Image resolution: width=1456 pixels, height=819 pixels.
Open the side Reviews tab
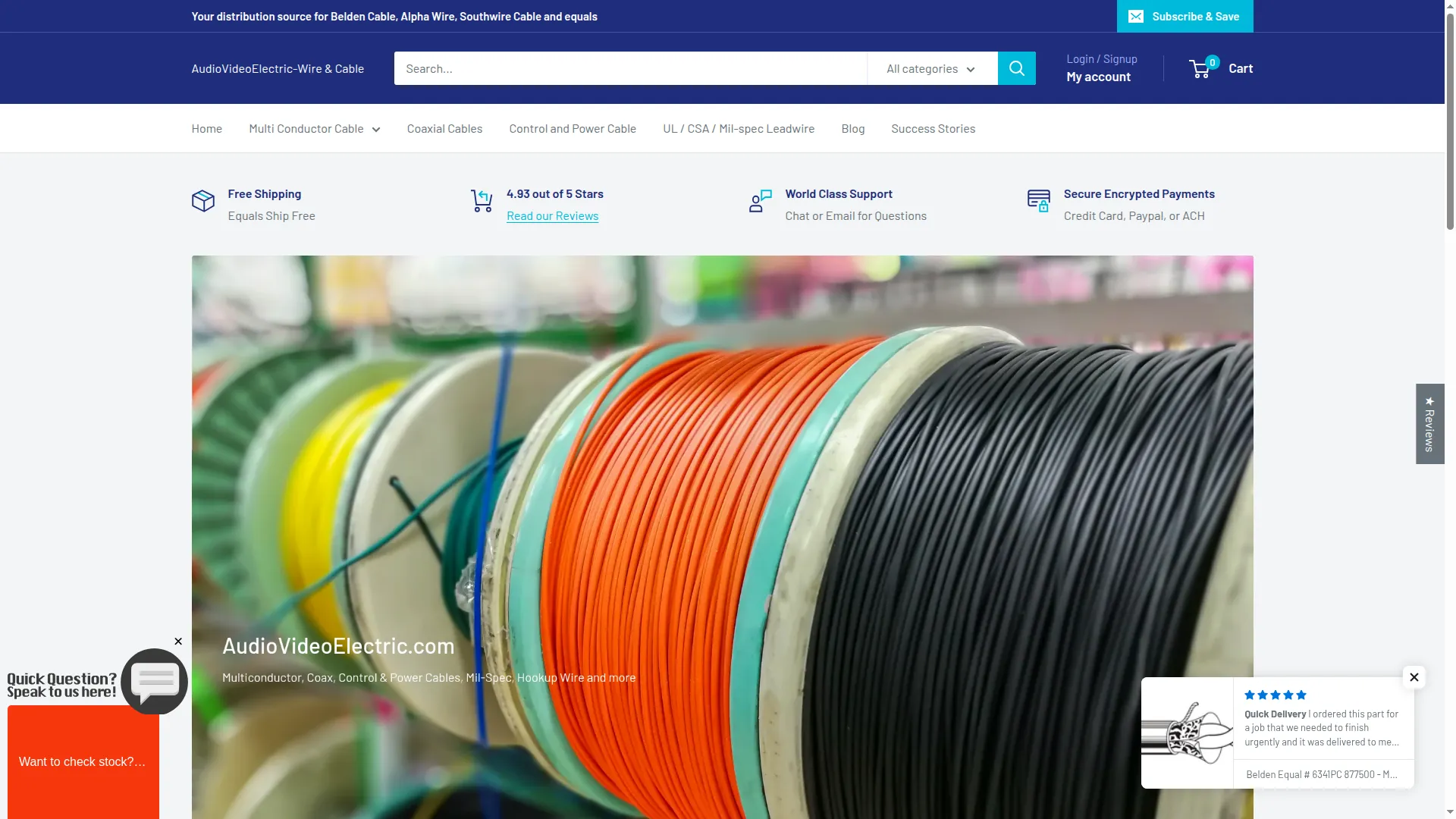pyautogui.click(x=1429, y=424)
